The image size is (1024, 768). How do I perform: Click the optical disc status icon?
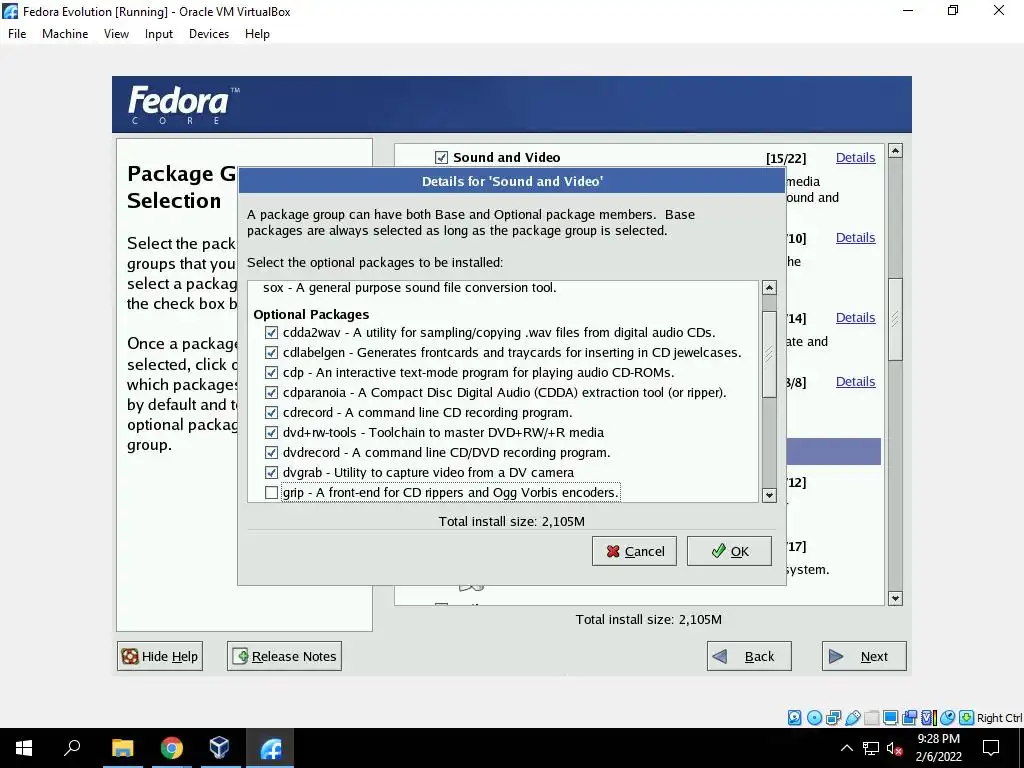click(814, 718)
